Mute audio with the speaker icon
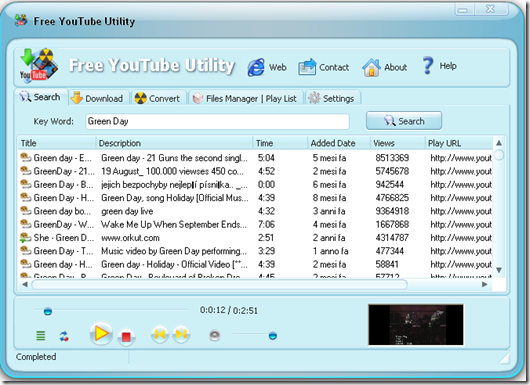Screen dimensions: 530x385 click(215, 335)
